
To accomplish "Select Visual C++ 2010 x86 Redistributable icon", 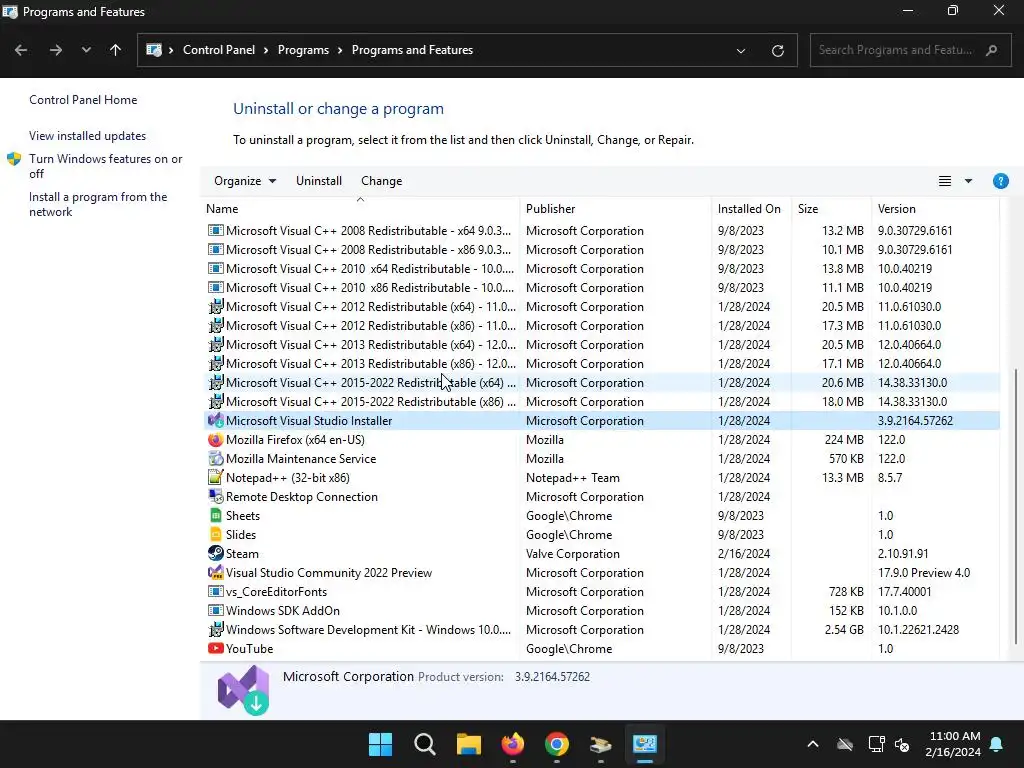I will click(215, 287).
